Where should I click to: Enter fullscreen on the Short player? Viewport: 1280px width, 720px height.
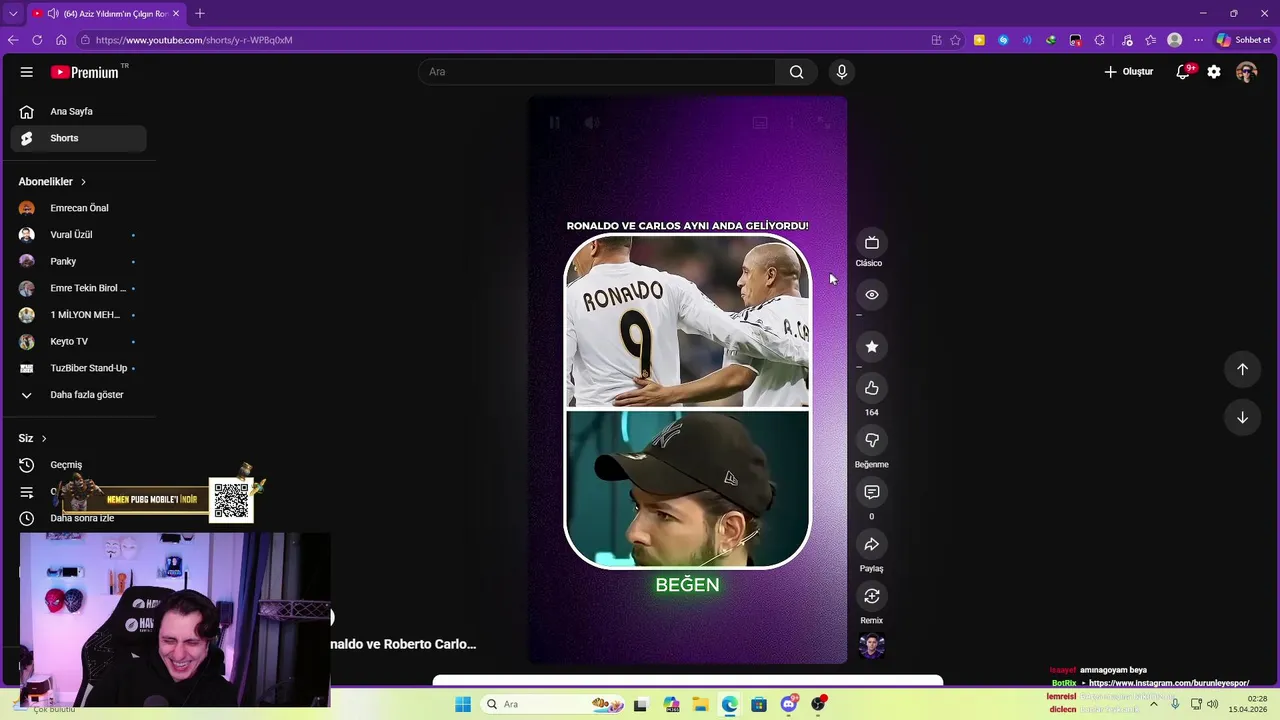click(x=823, y=123)
